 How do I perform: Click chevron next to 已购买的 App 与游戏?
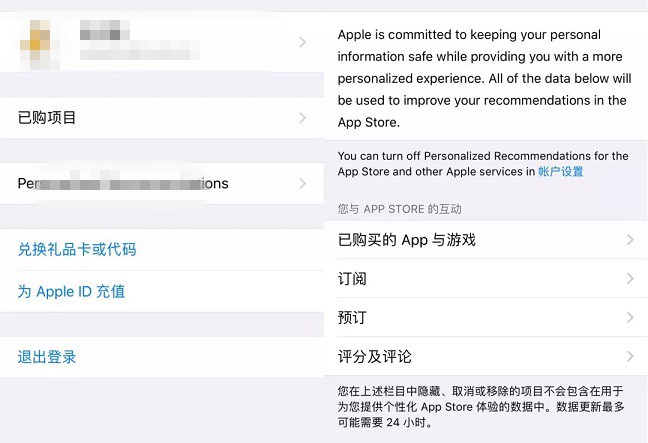tap(630, 240)
